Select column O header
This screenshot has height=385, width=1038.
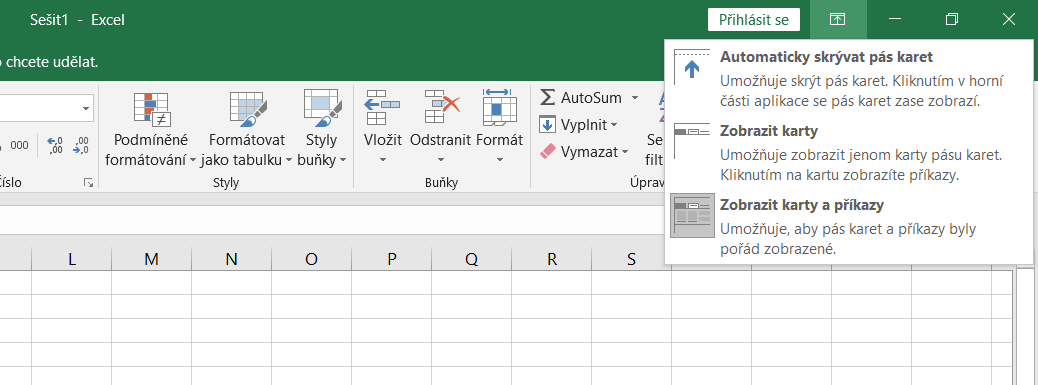tap(312, 259)
